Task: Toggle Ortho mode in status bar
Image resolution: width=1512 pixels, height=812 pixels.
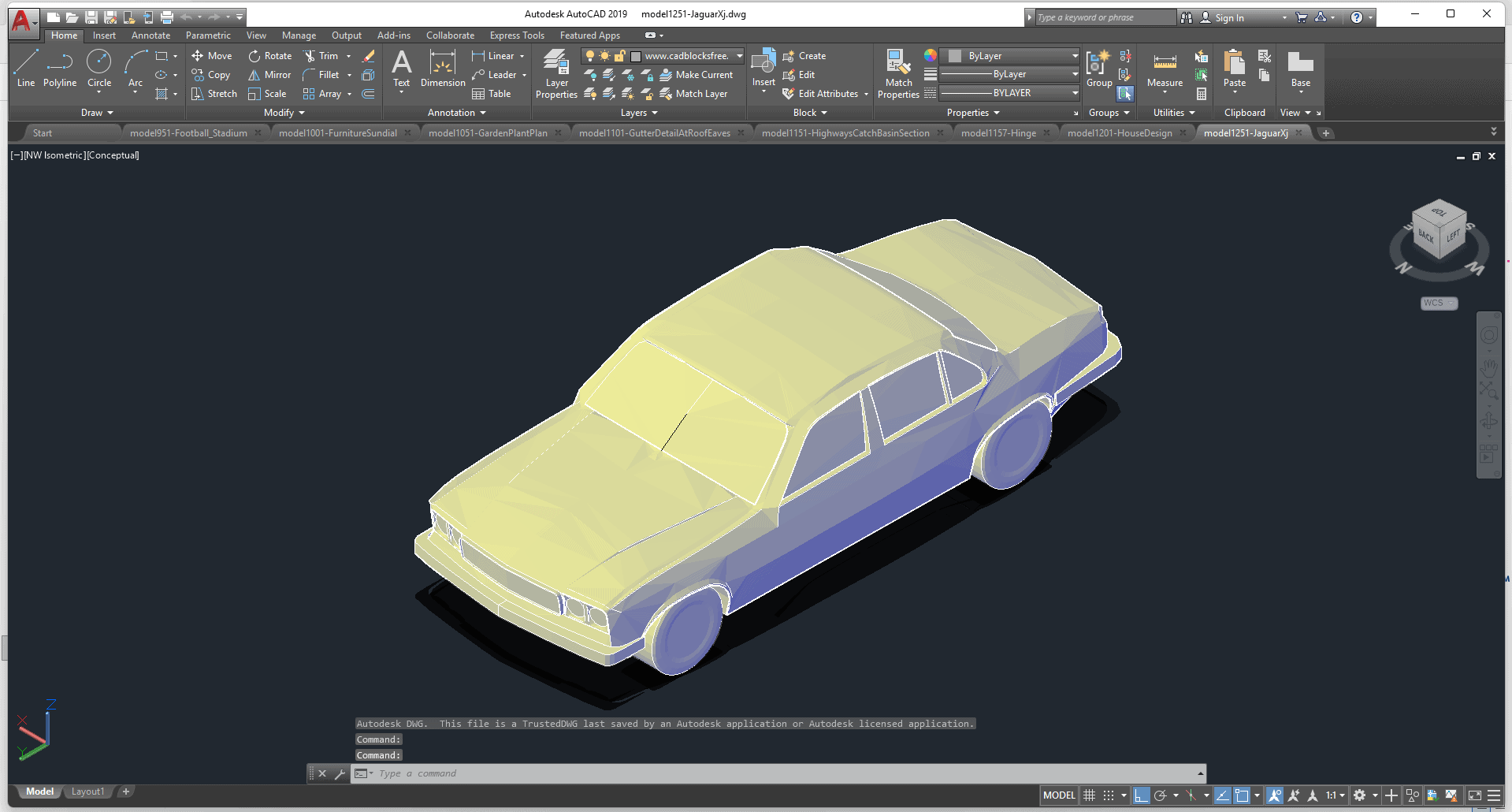Action: (1141, 795)
